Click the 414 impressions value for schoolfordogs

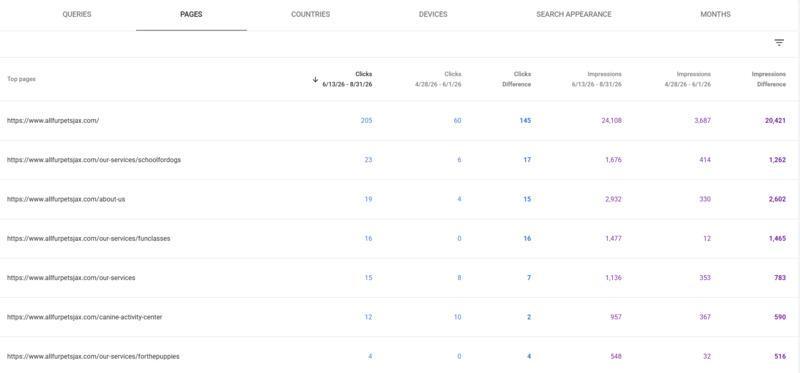(705, 160)
